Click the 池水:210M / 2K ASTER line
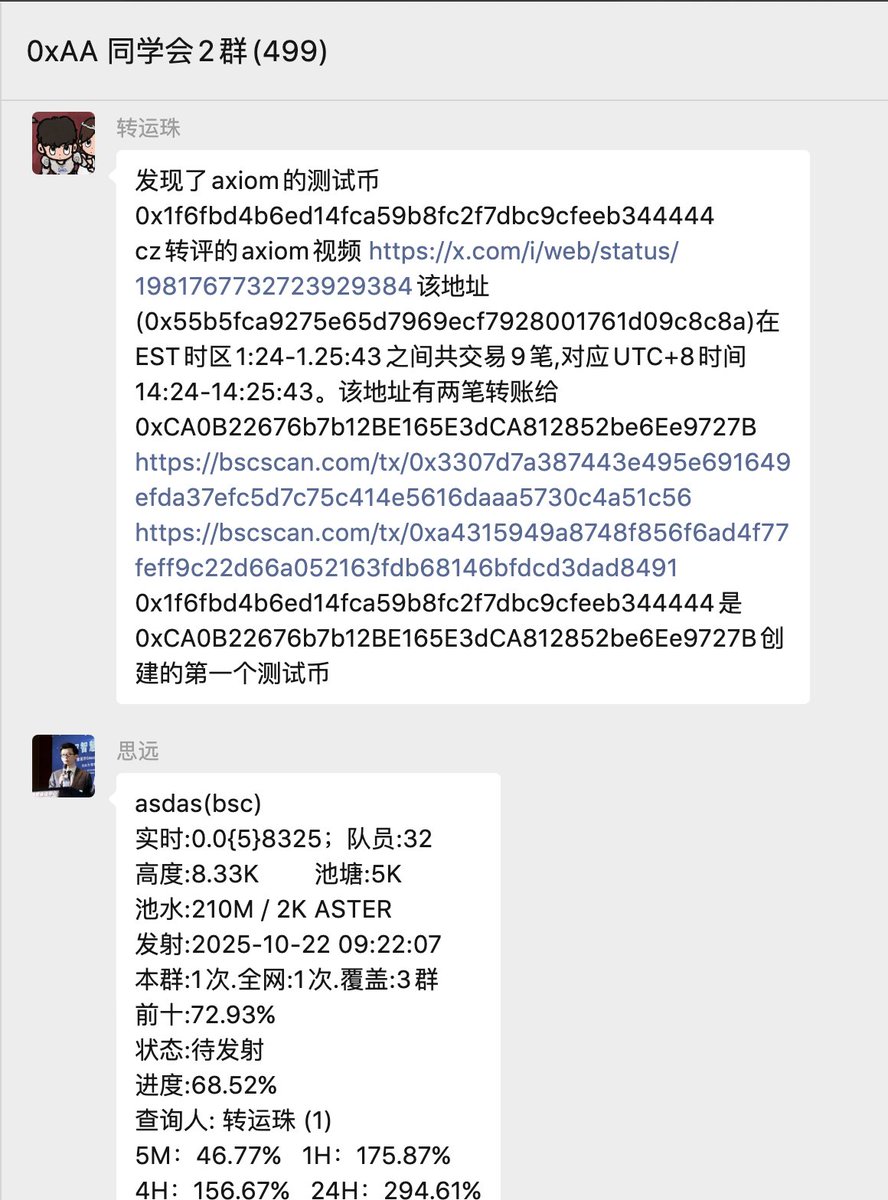Viewport: 888px width, 1200px height. (264, 909)
